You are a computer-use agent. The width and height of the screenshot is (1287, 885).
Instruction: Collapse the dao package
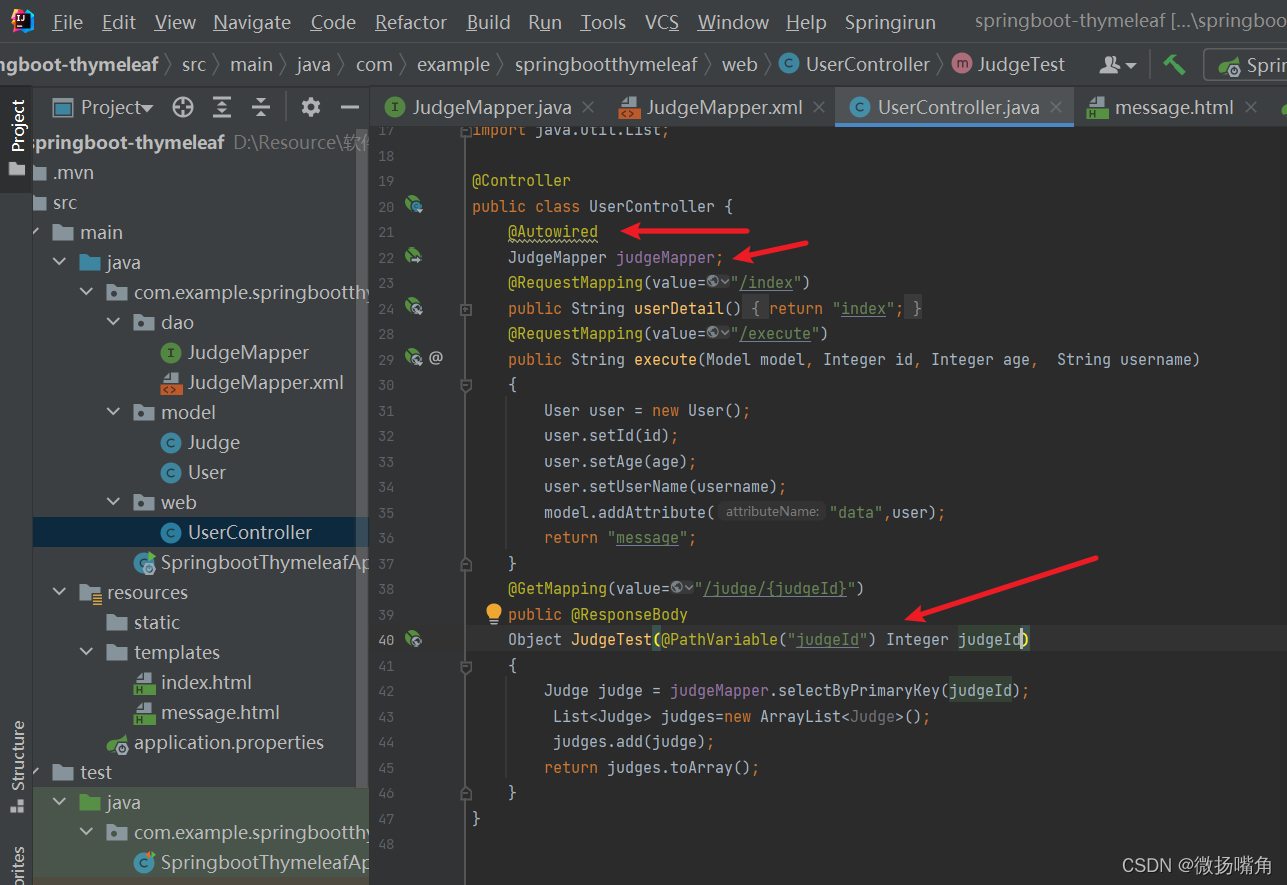(x=114, y=322)
